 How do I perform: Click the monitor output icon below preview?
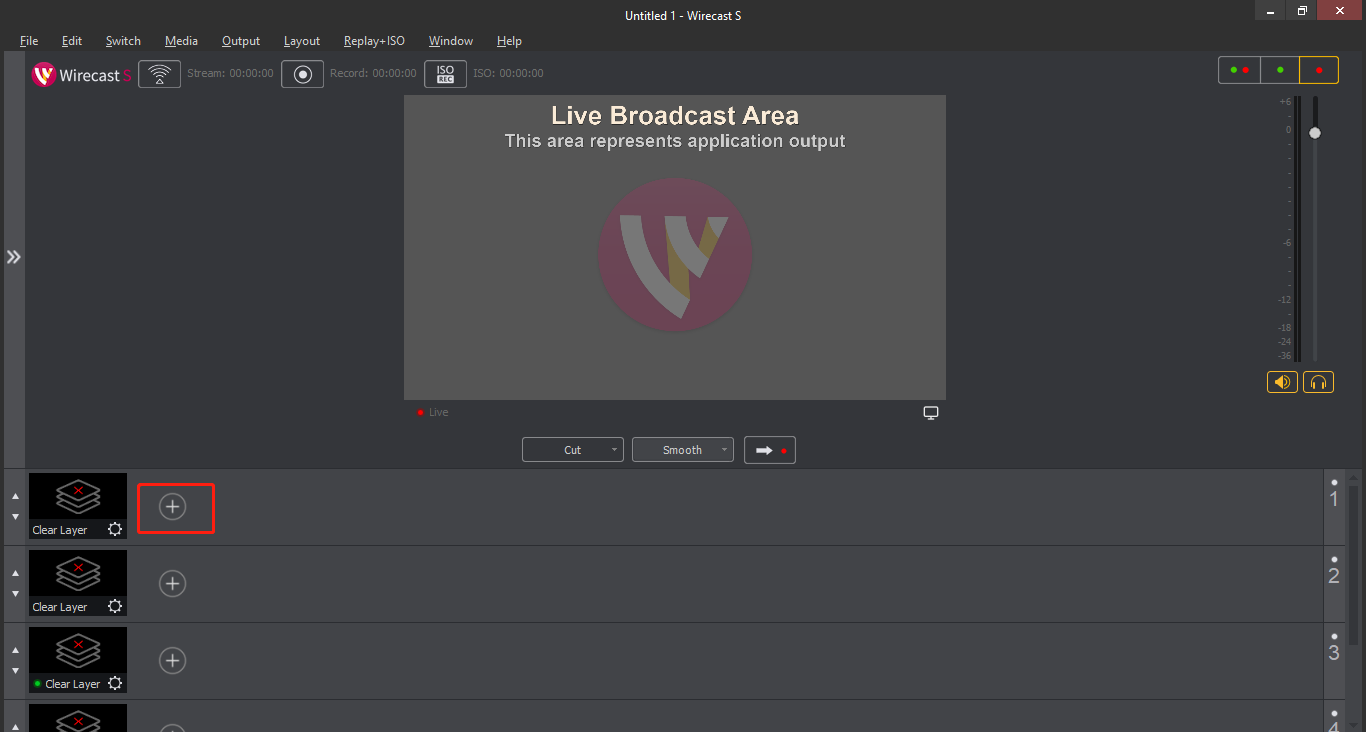(931, 413)
